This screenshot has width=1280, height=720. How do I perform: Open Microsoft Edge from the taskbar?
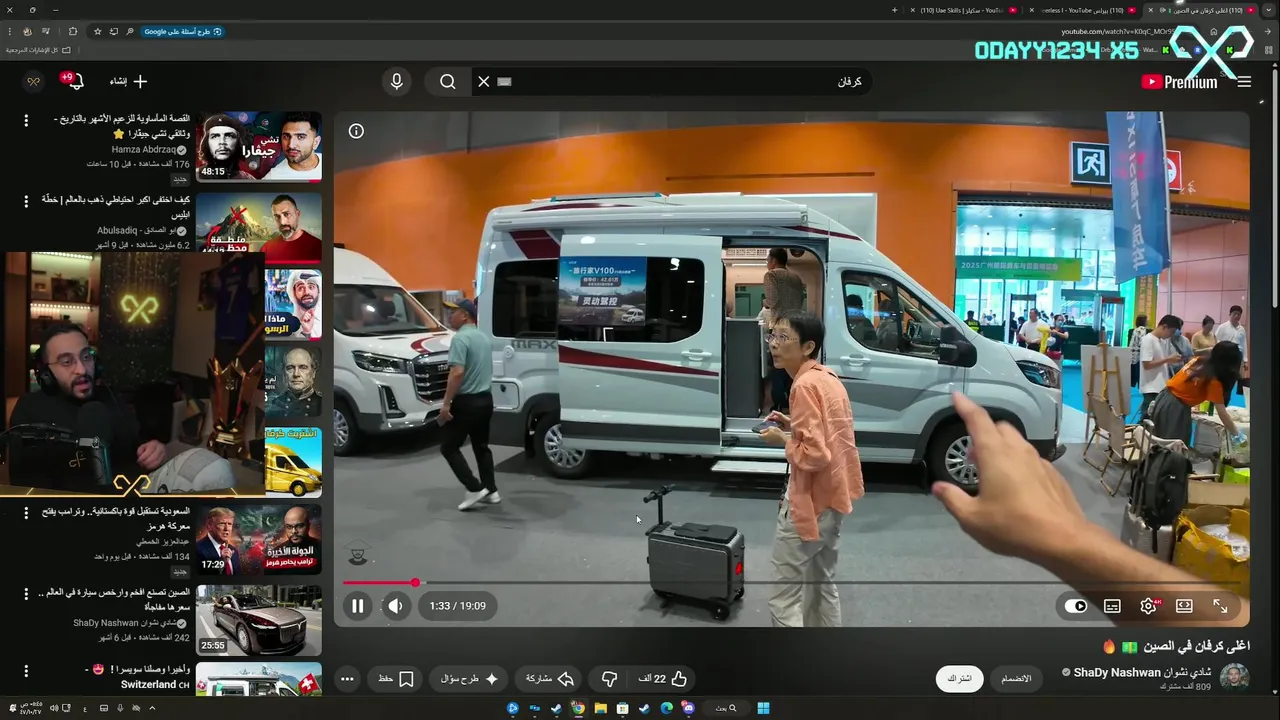(666, 708)
